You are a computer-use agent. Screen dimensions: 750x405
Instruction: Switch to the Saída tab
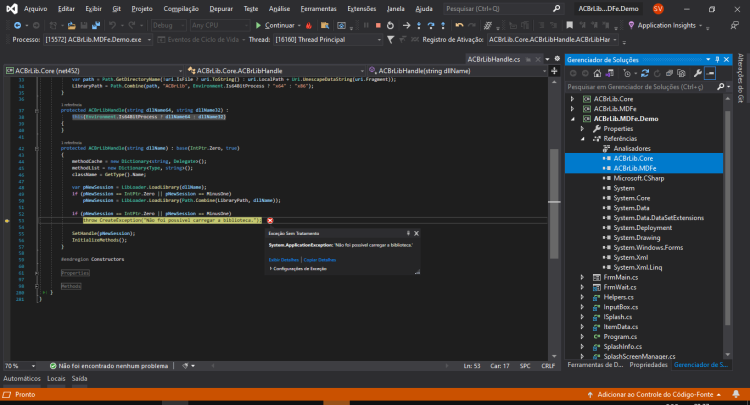(79, 378)
